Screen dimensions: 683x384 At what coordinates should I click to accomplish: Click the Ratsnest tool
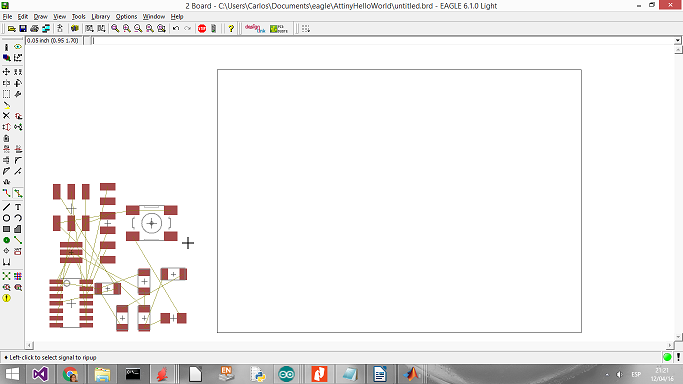coord(6,276)
